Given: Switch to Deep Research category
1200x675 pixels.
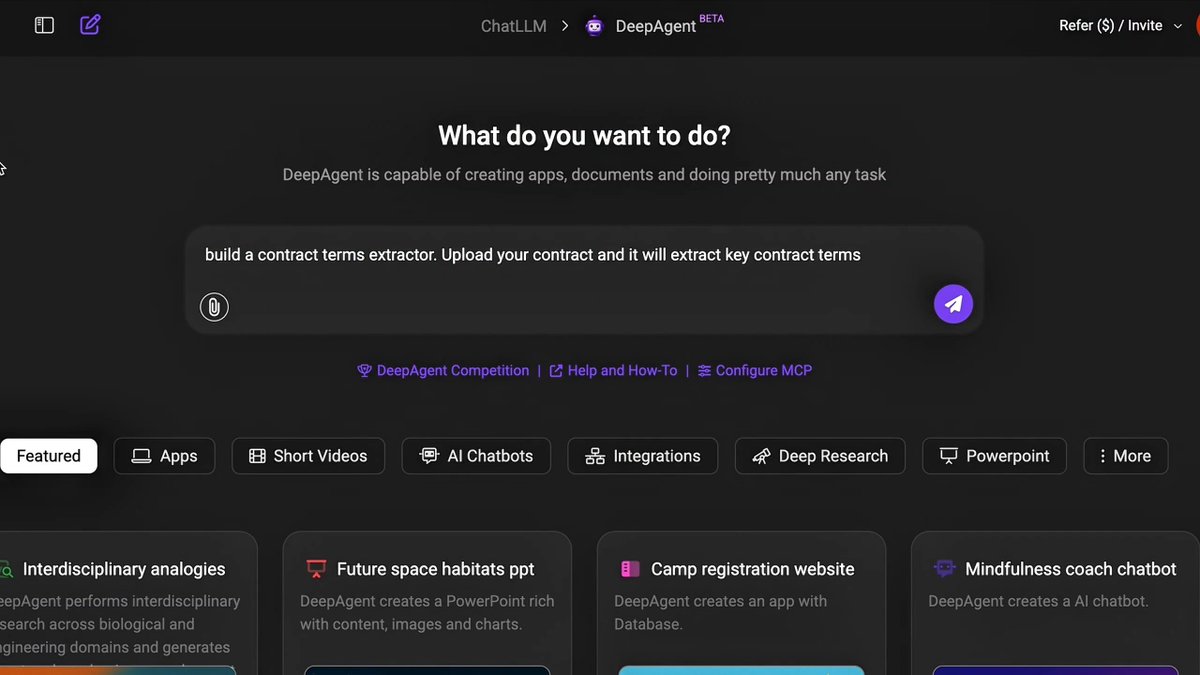Looking at the screenshot, I should click(820, 456).
